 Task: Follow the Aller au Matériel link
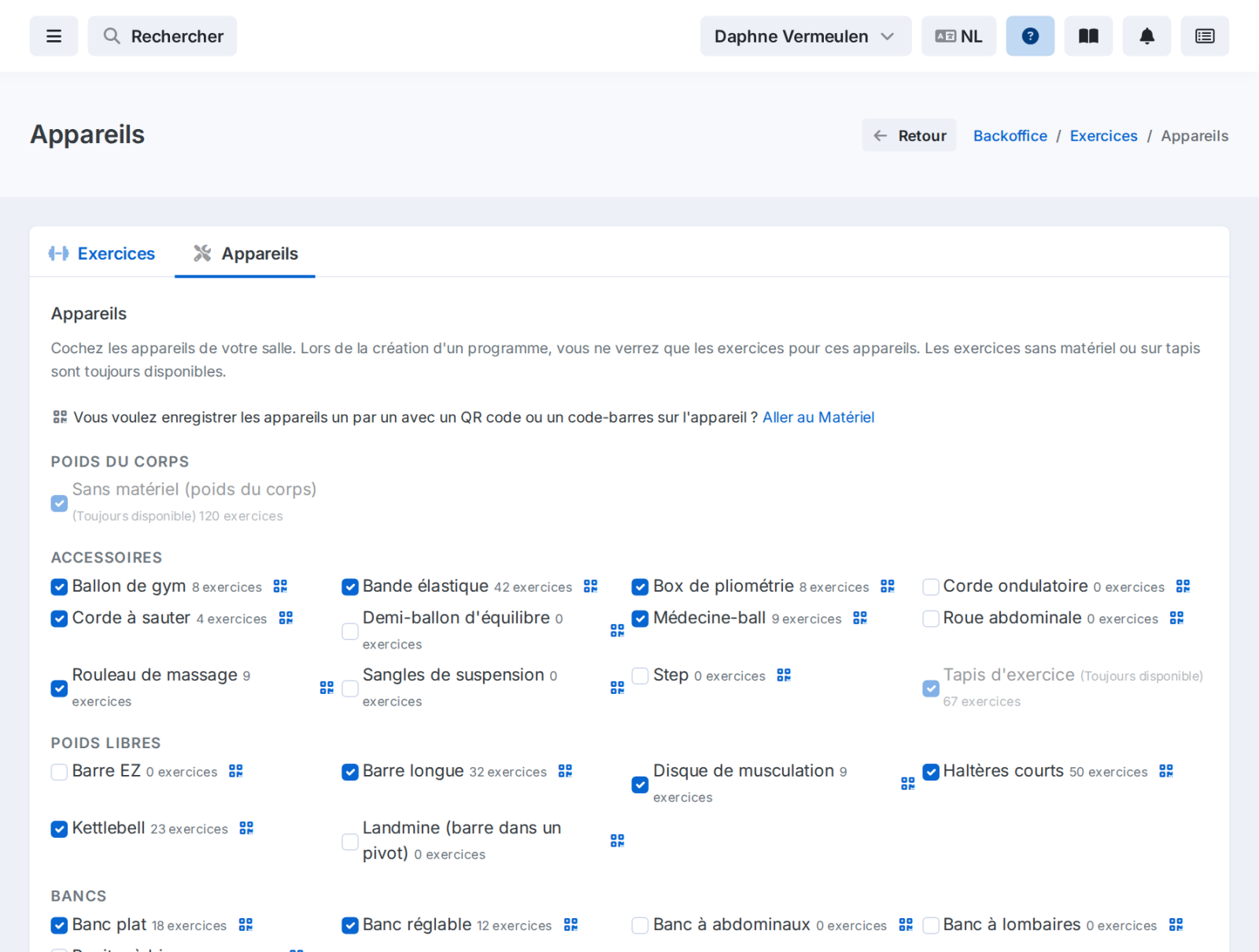[818, 417]
